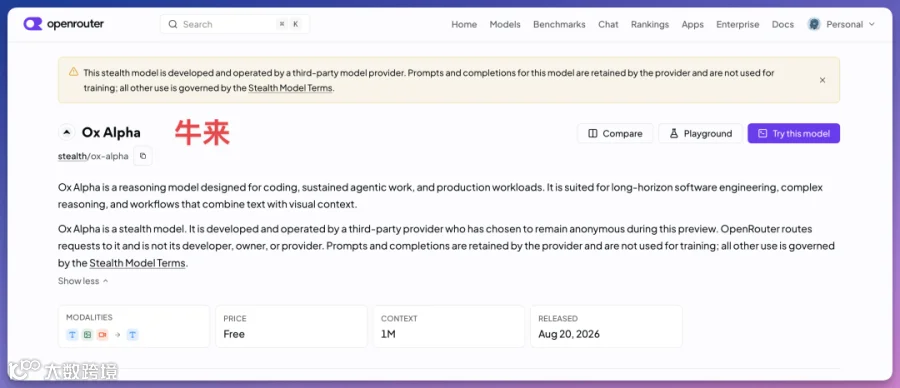Click the image input modality icon

[x=87, y=335]
